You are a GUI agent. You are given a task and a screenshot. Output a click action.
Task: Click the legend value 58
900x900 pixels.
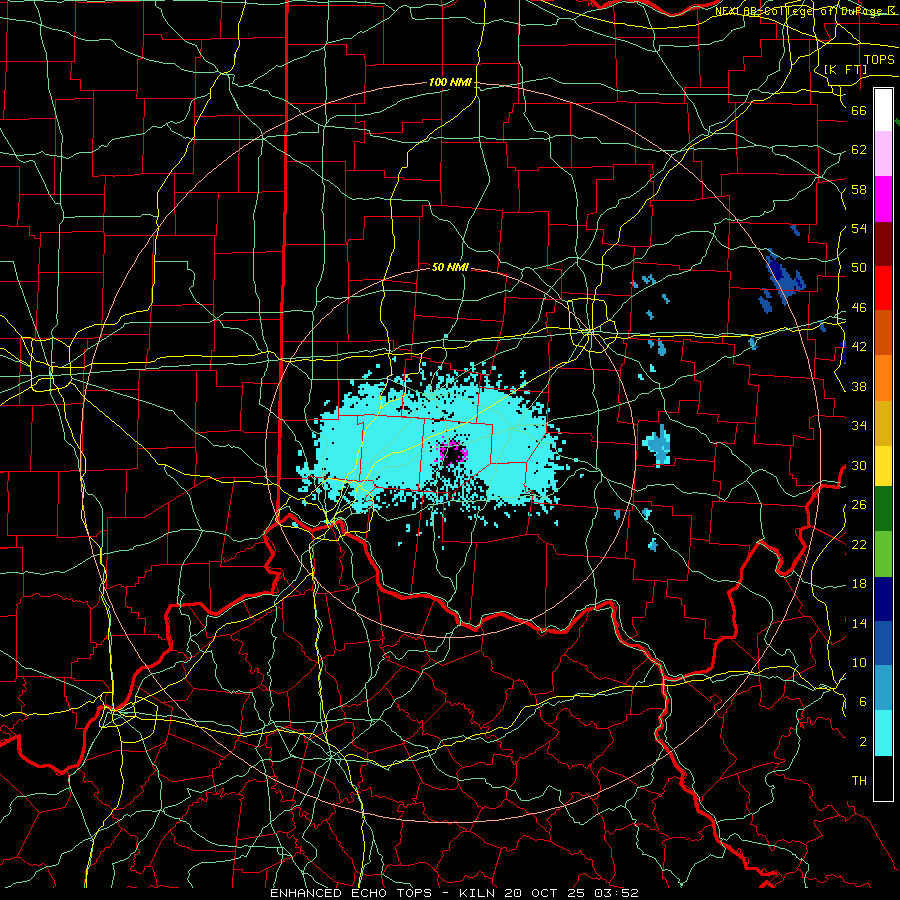pos(859,189)
